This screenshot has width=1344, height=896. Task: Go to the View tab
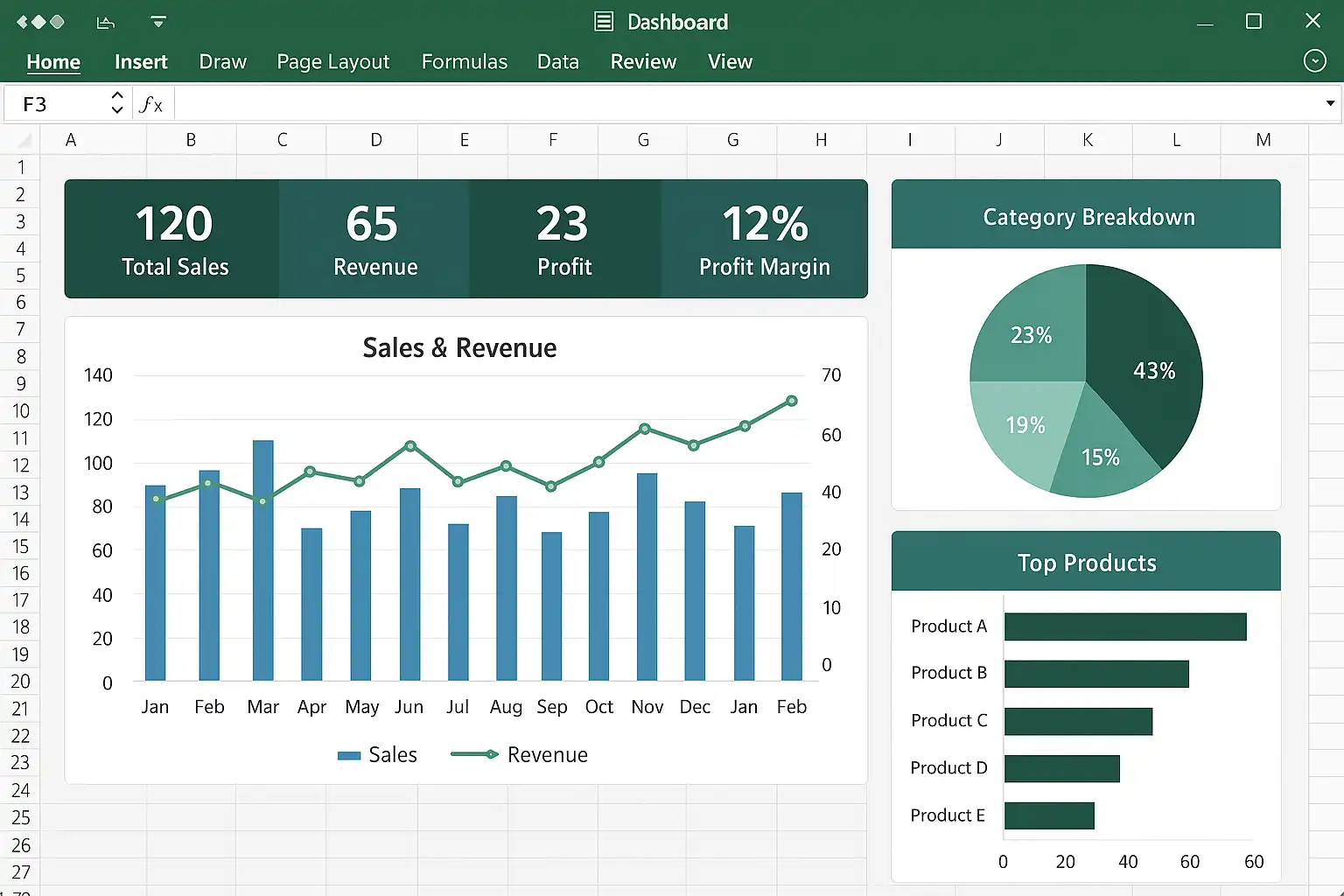(x=730, y=62)
